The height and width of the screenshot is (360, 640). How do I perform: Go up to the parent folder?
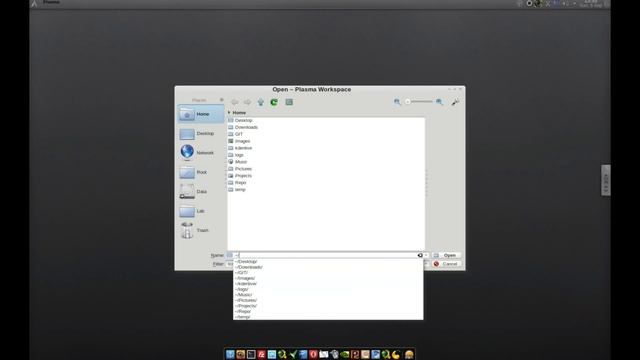coord(260,102)
